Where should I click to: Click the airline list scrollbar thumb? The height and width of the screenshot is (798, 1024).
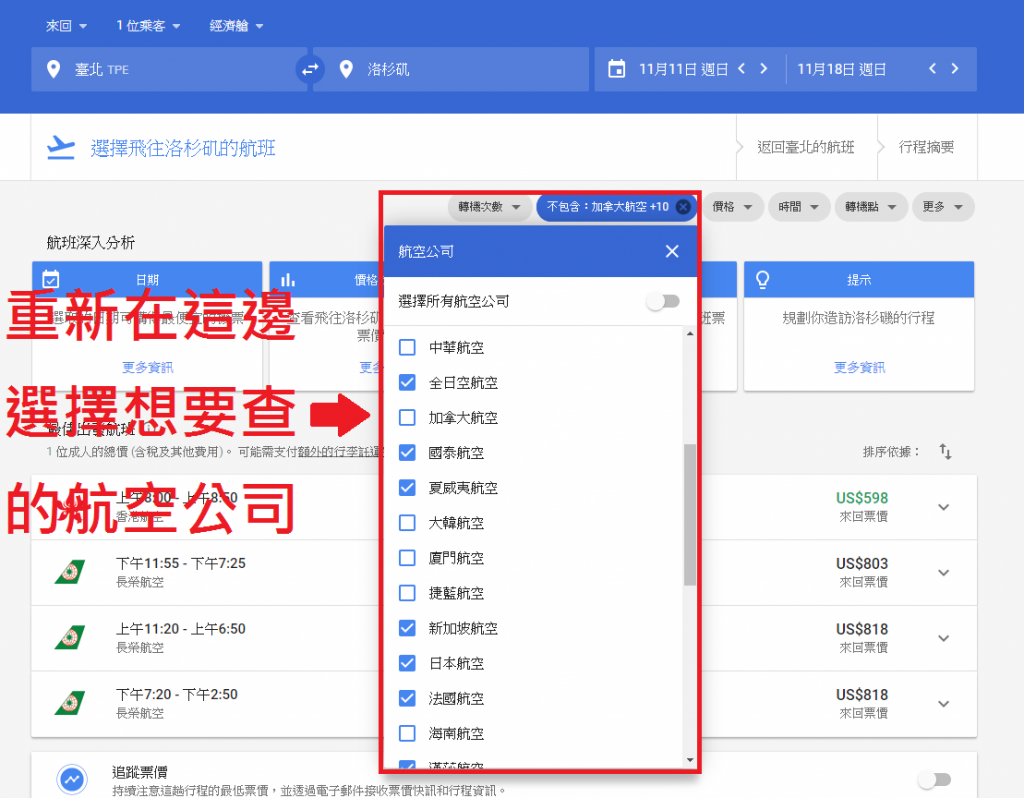pyautogui.click(x=690, y=515)
